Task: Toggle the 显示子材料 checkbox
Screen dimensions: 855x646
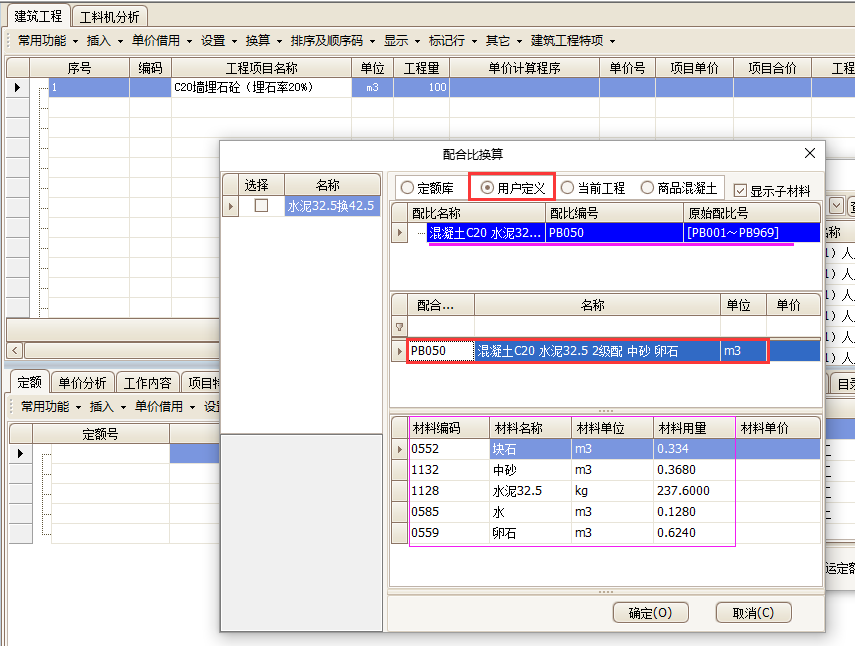Action: [x=740, y=190]
